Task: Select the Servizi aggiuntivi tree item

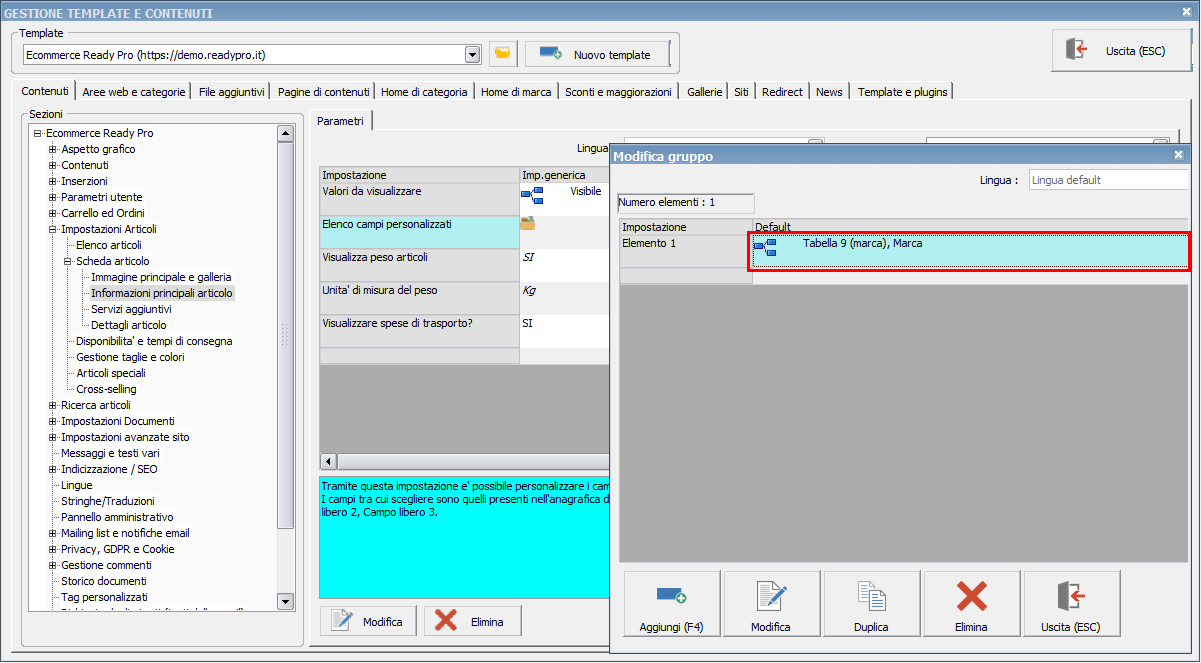Action: click(131, 309)
